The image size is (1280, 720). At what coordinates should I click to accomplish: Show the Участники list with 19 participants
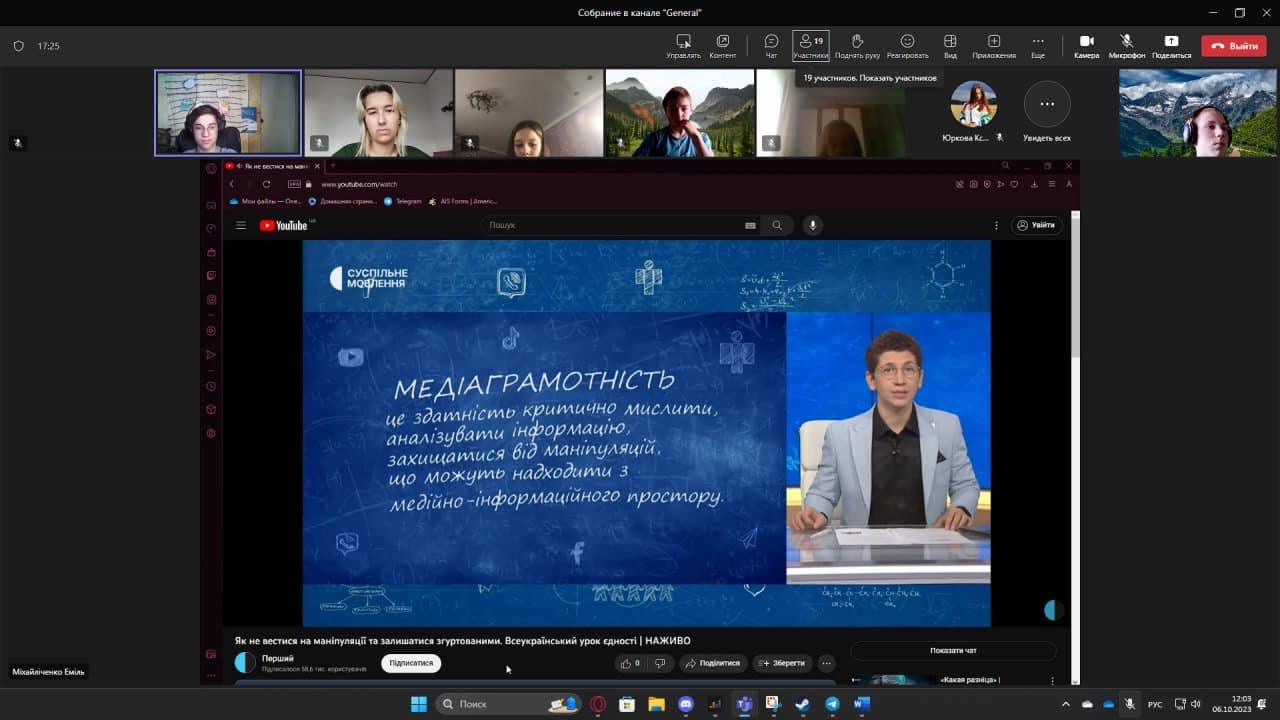point(811,46)
